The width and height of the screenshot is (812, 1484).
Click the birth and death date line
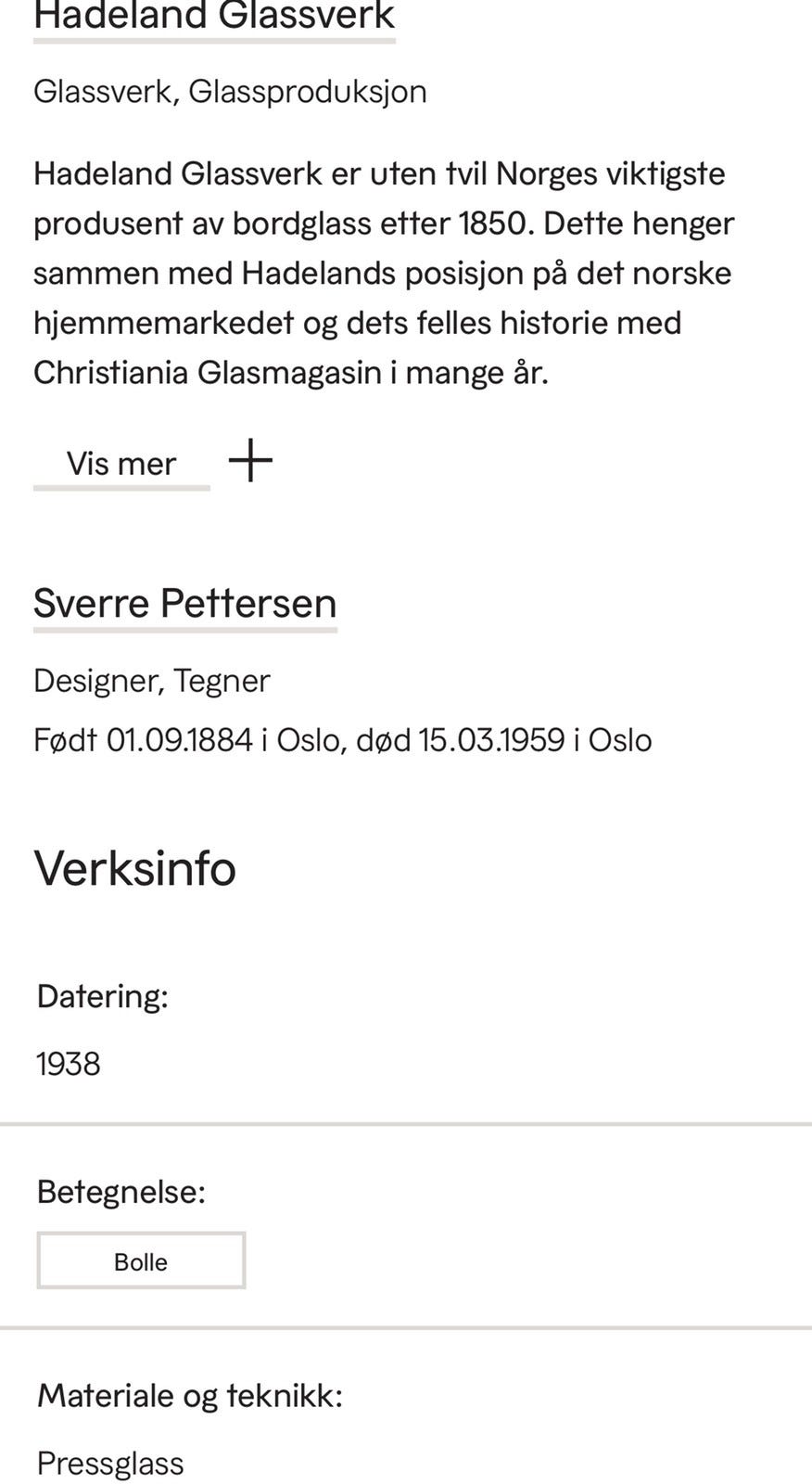[343, 740]
